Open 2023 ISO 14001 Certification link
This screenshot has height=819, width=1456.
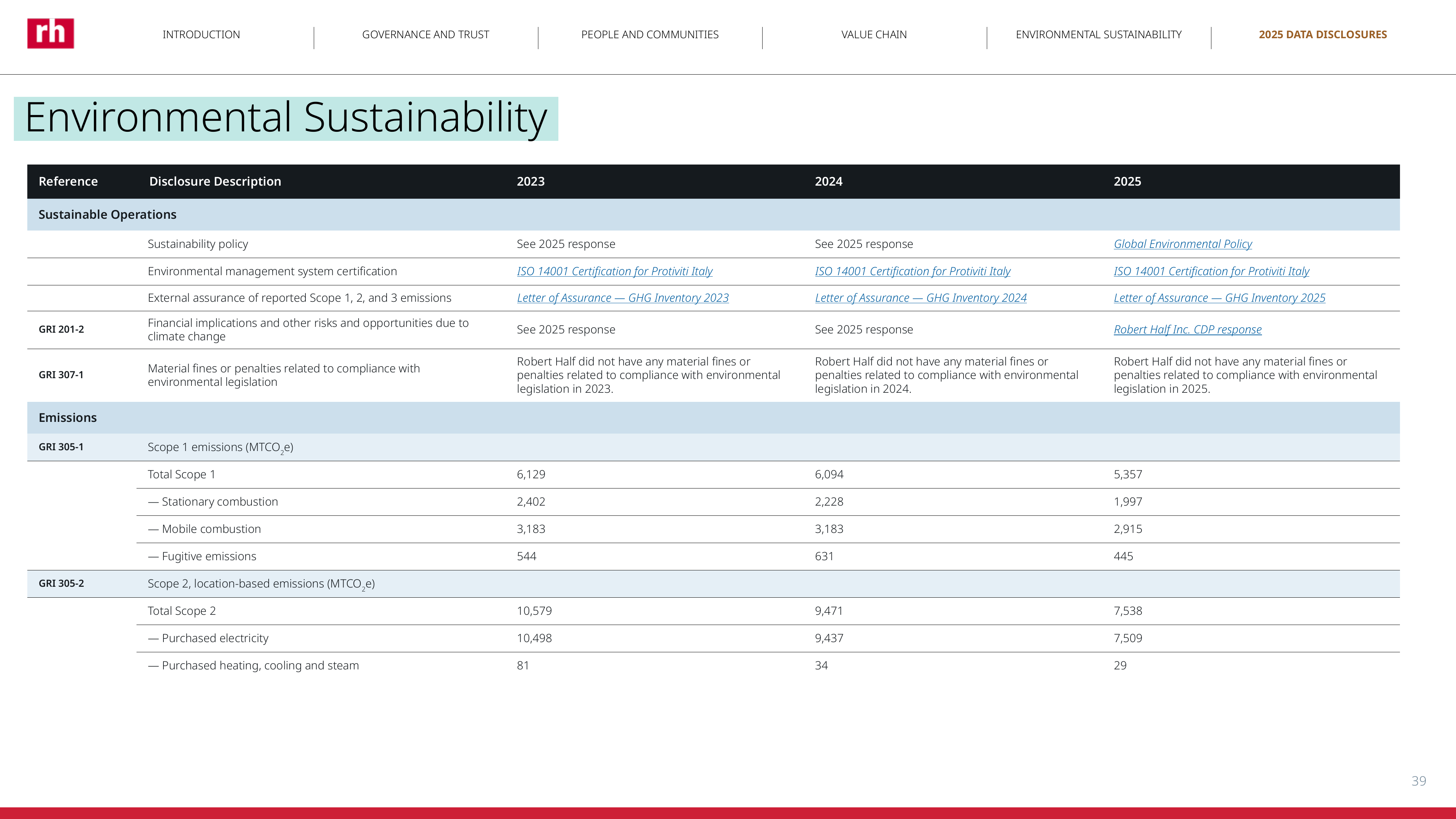614,271
